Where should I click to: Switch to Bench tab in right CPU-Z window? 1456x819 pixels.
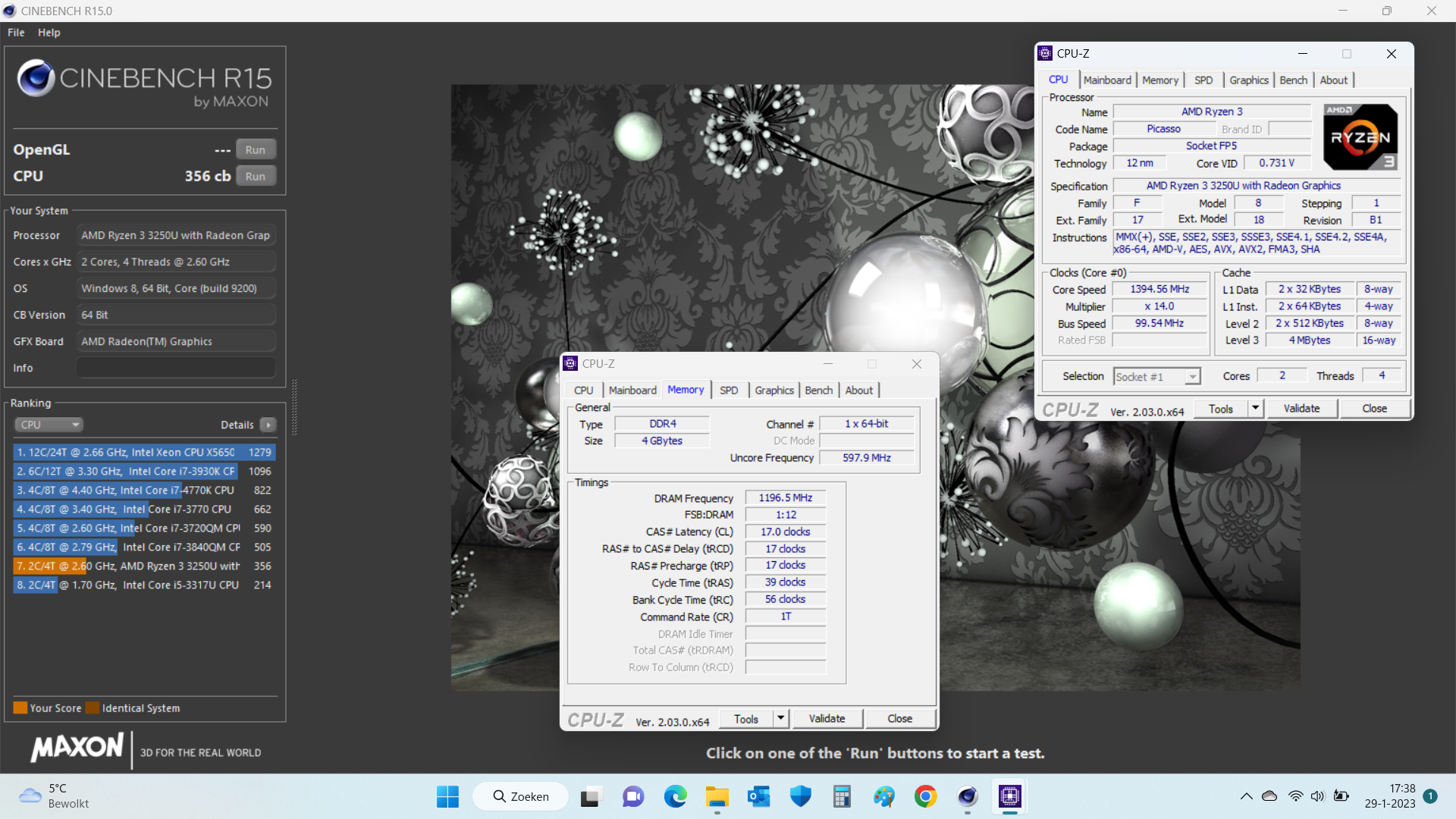1294,80
